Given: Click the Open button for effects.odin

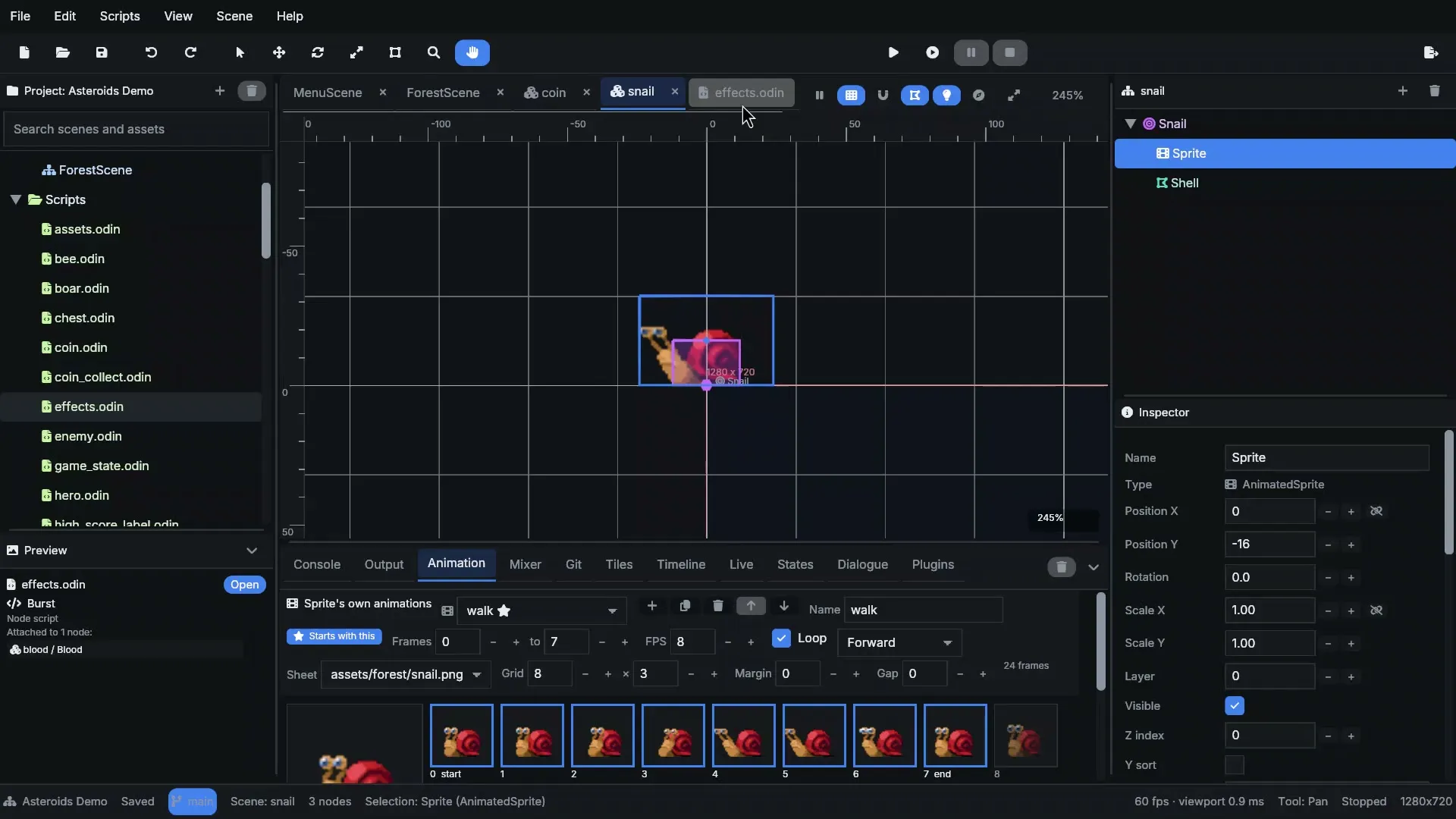Looking at the screenshot, I should tap(244, 585).
